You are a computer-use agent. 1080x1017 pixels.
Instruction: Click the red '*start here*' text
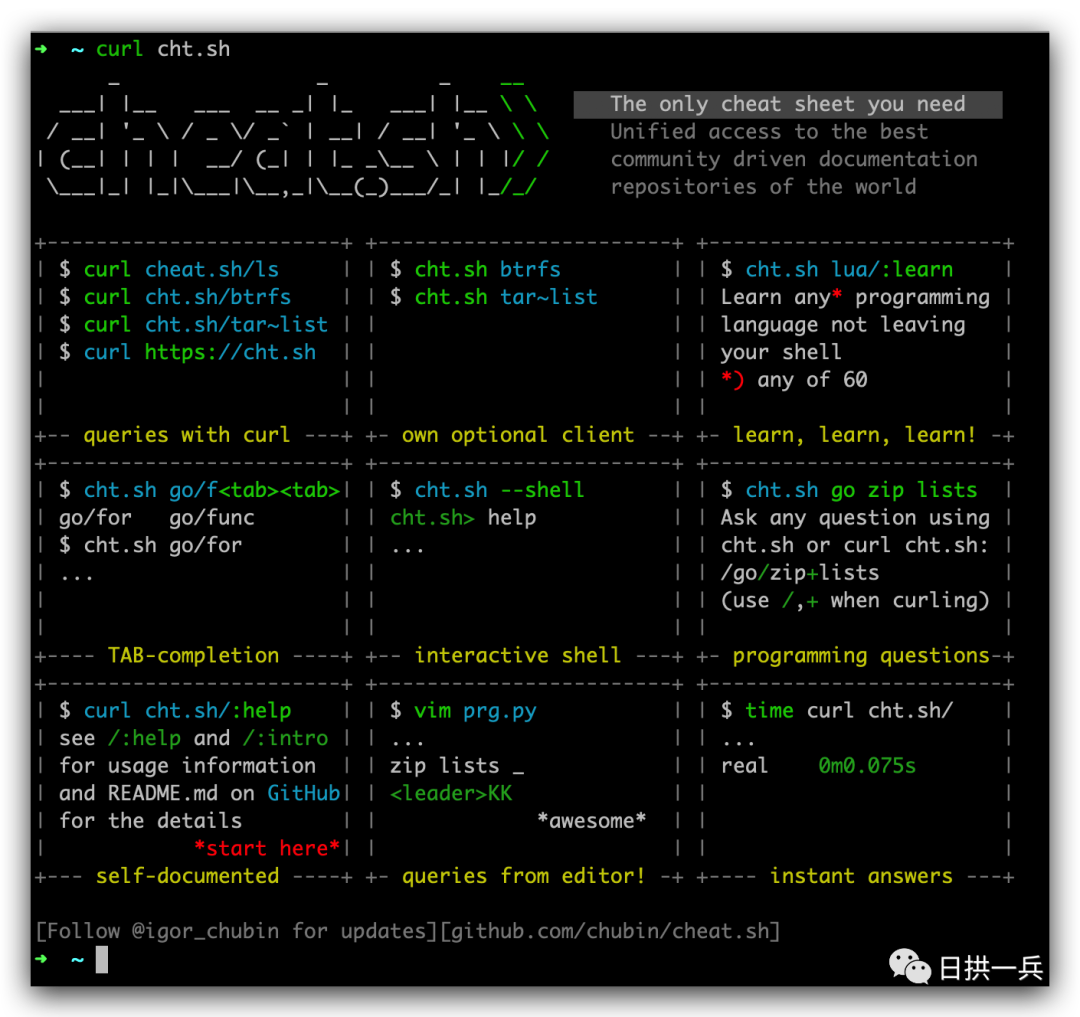pyautogui.click(x=267, y=848)
